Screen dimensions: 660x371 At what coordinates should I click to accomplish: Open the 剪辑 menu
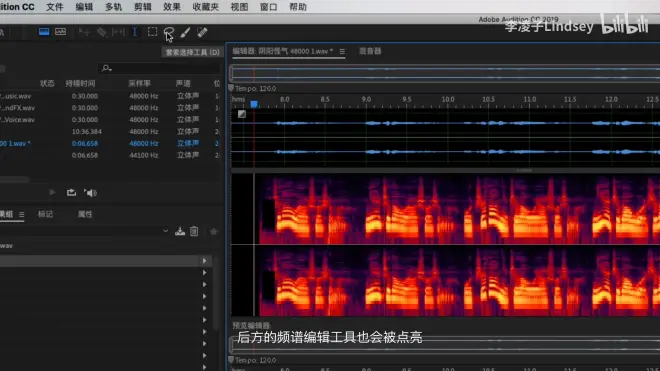pyautogui.click(x=143, y=7)
